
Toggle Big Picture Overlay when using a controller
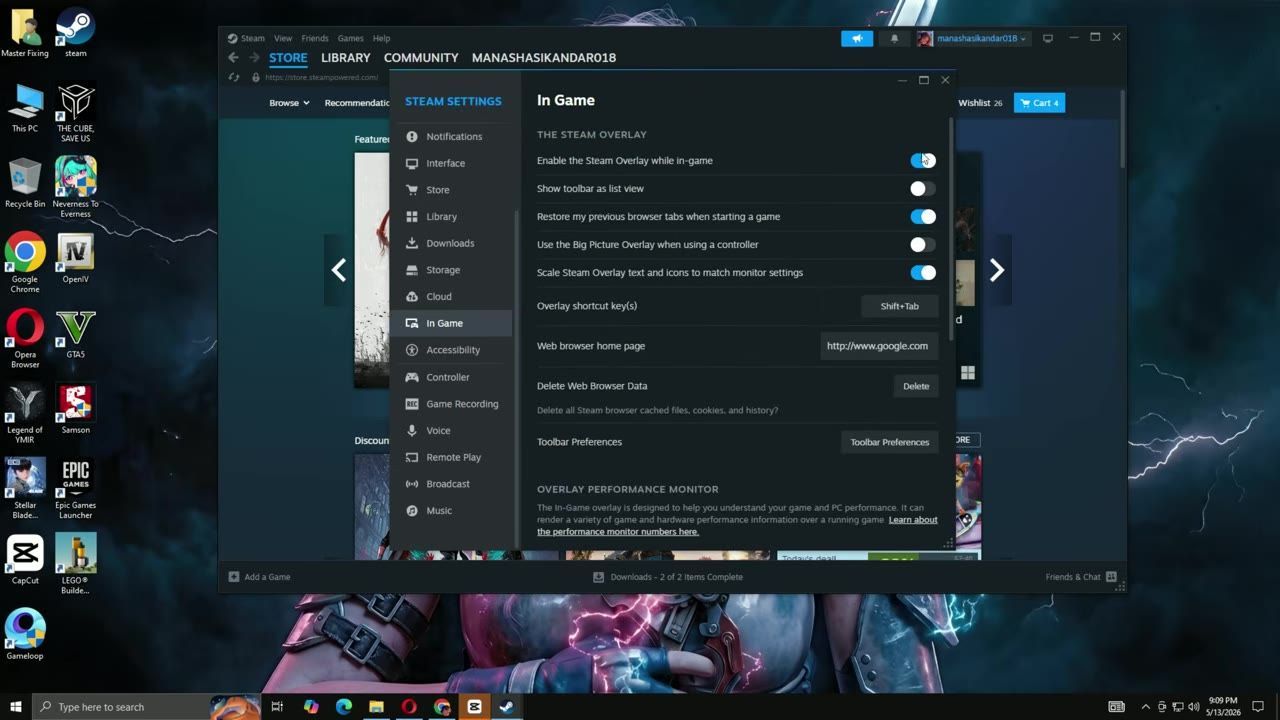922,244
